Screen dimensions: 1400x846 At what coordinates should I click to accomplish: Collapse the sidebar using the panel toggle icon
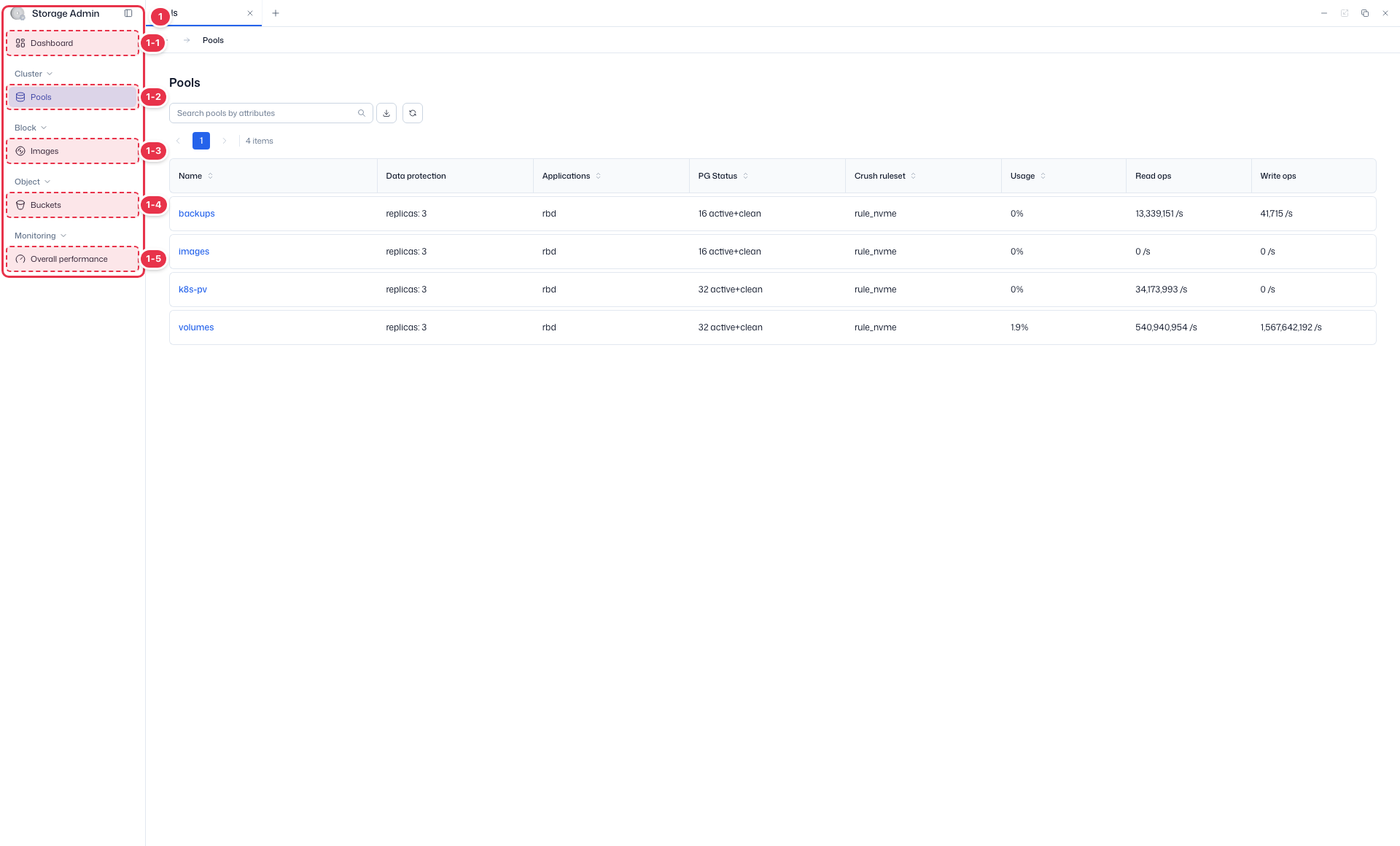pyautogui.click(x=128, y=13)
